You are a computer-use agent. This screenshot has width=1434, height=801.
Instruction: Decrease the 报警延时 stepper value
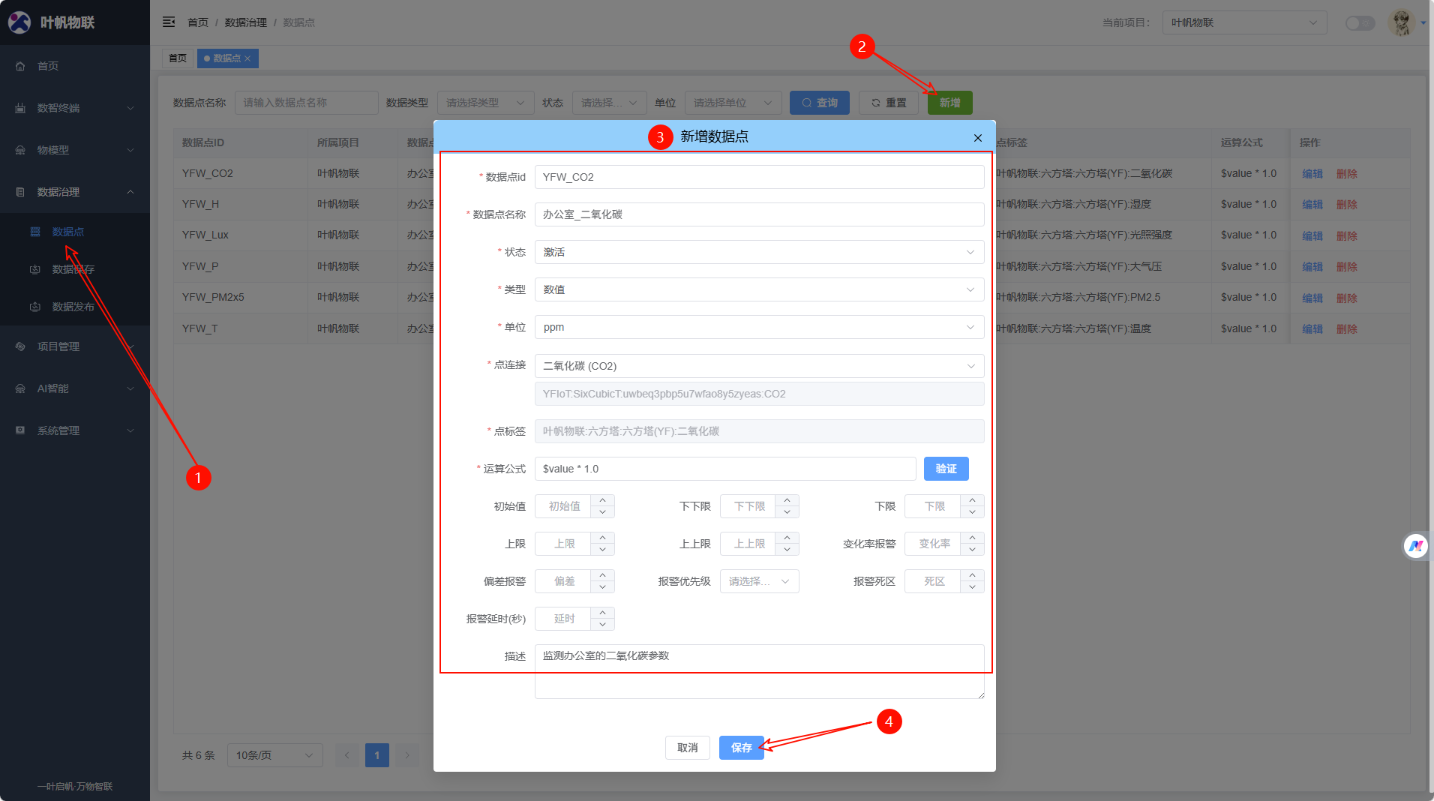602,625
